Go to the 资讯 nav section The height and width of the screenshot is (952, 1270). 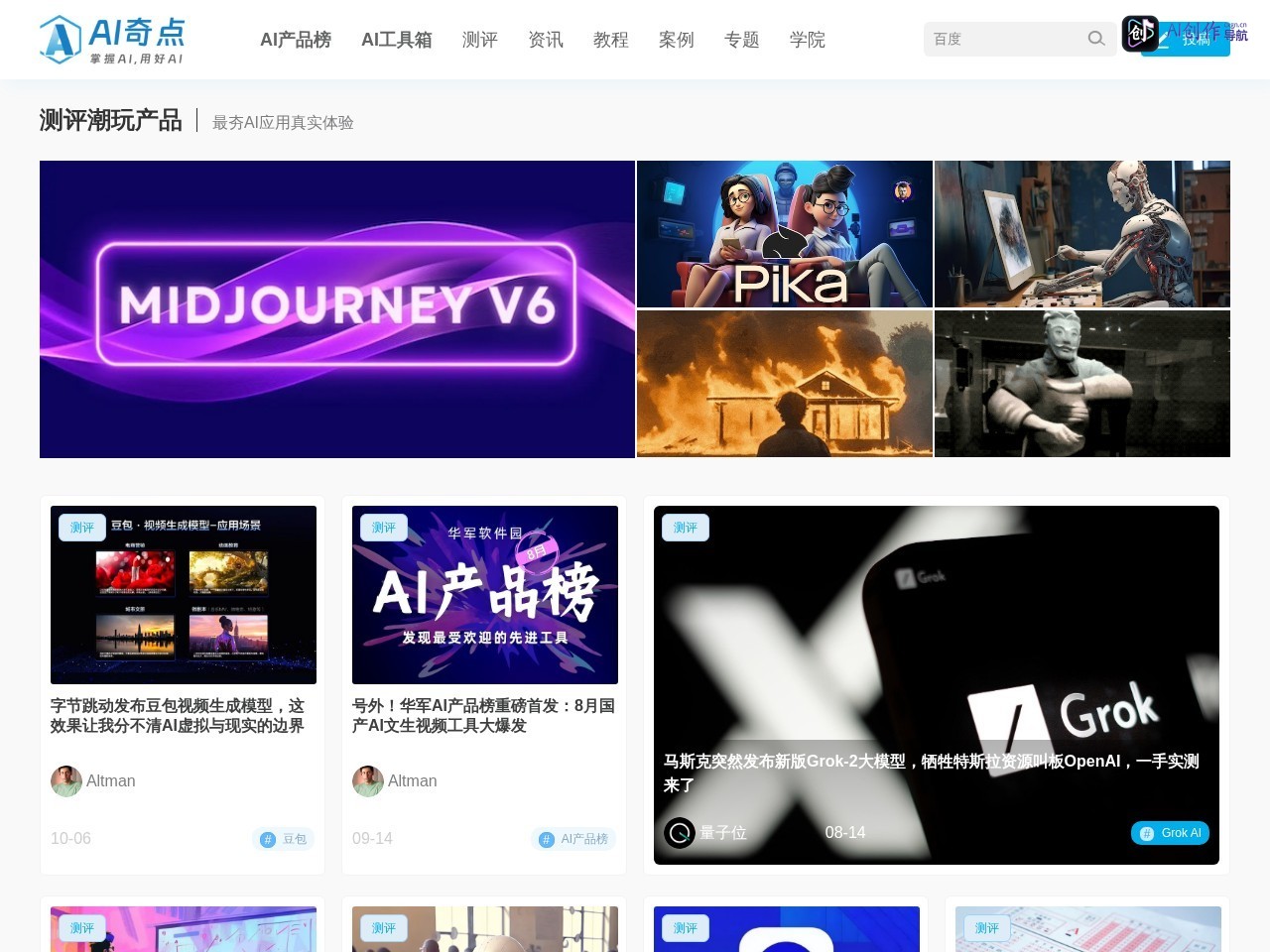point(546,40)
